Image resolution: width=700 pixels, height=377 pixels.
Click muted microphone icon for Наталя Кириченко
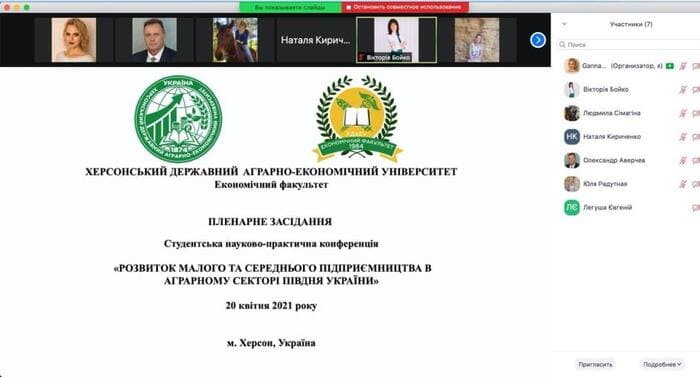682,137
